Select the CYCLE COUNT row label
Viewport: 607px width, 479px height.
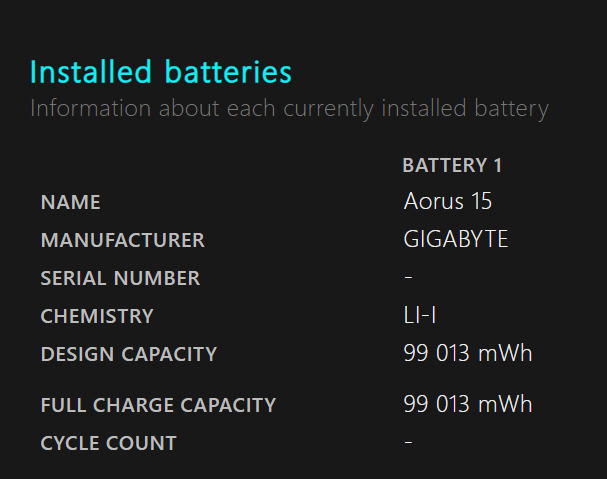pyautogui.click(x=108, y=443)
